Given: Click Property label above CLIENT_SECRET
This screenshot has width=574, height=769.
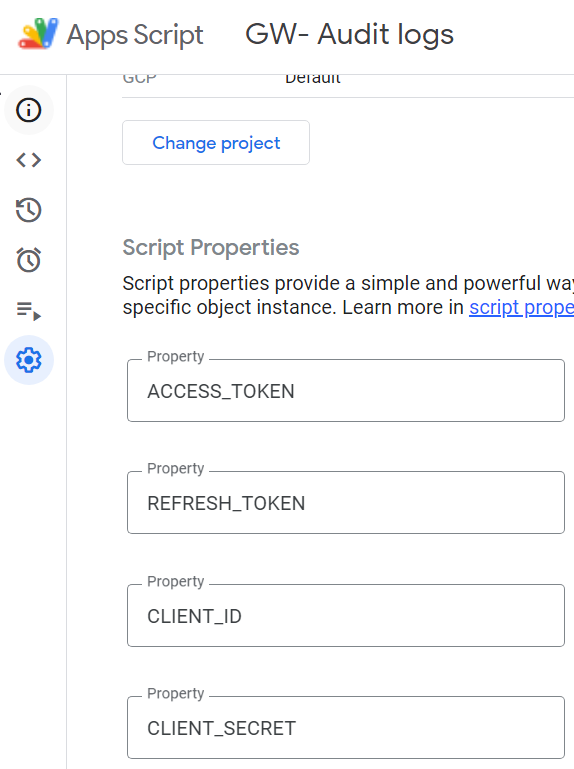Looking at the screenshot, I should pos(176,693).
